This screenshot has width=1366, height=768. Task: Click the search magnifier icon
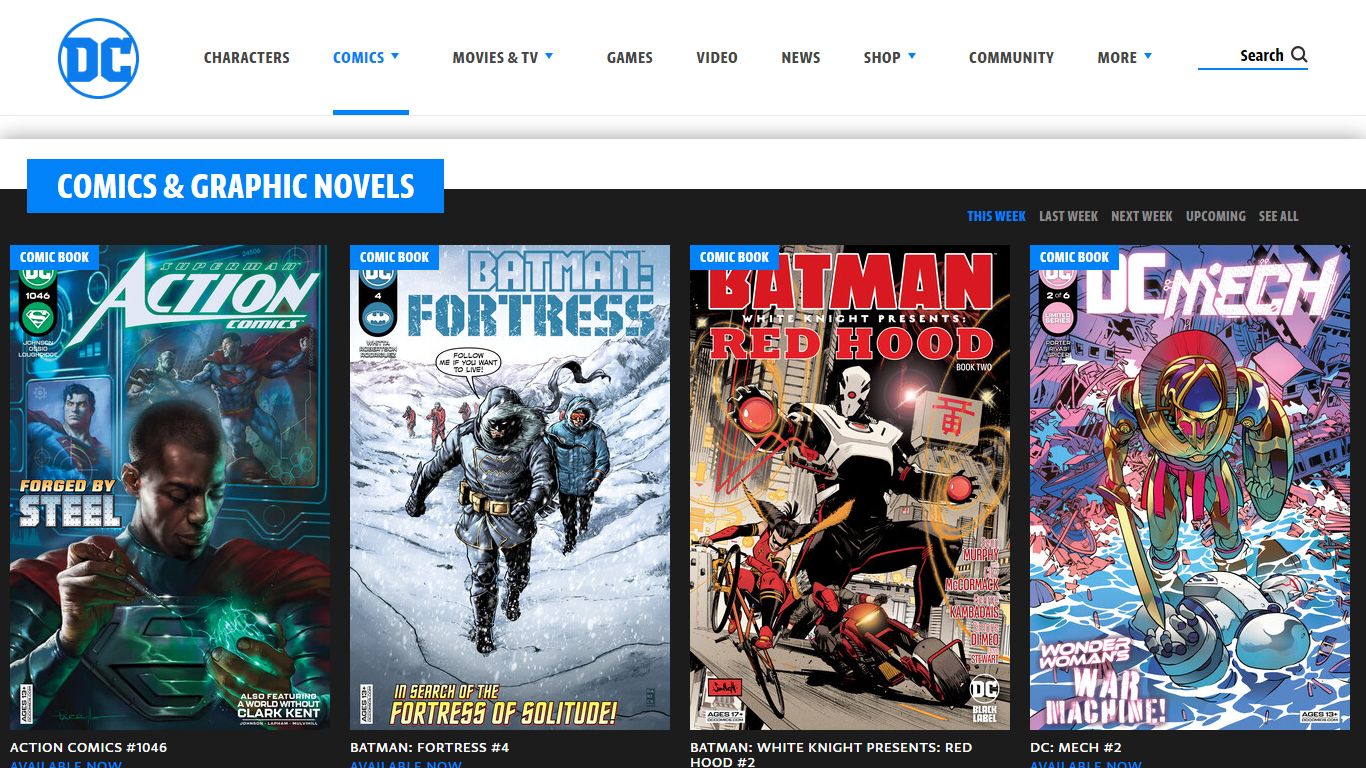coord(1299,55)
